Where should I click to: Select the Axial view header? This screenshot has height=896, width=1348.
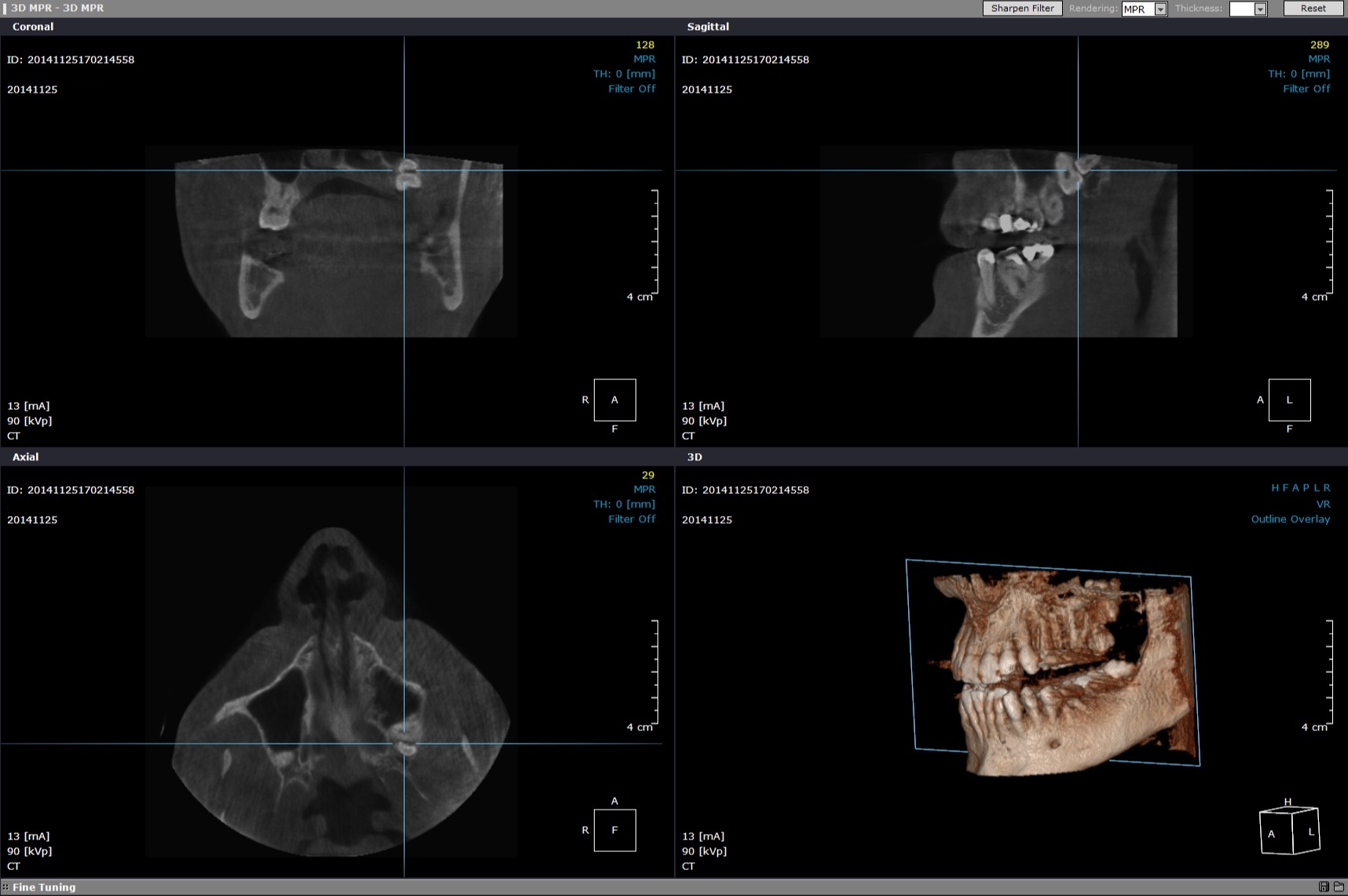click(x=25, y=457)
